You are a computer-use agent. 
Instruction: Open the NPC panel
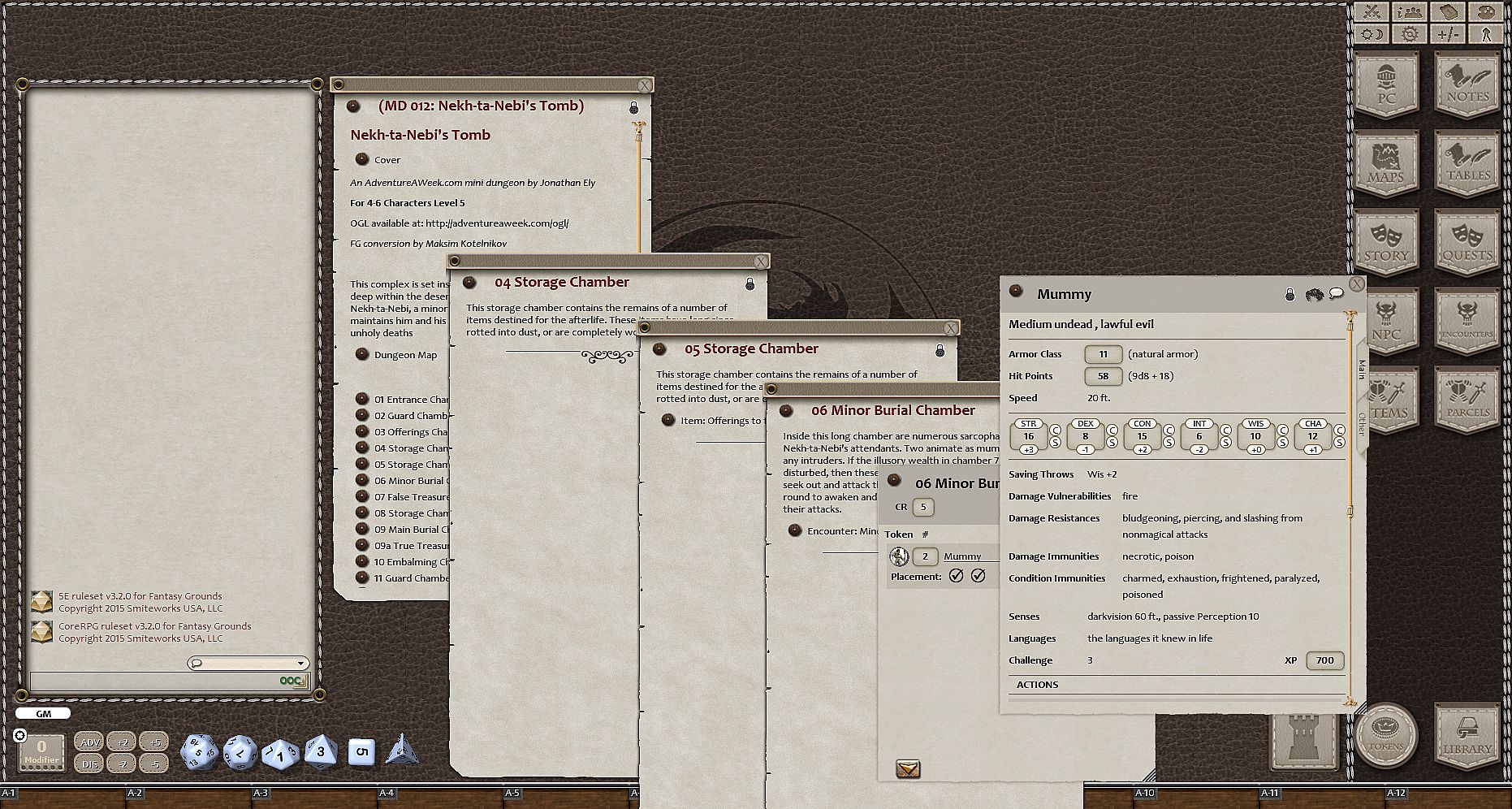1386,321
